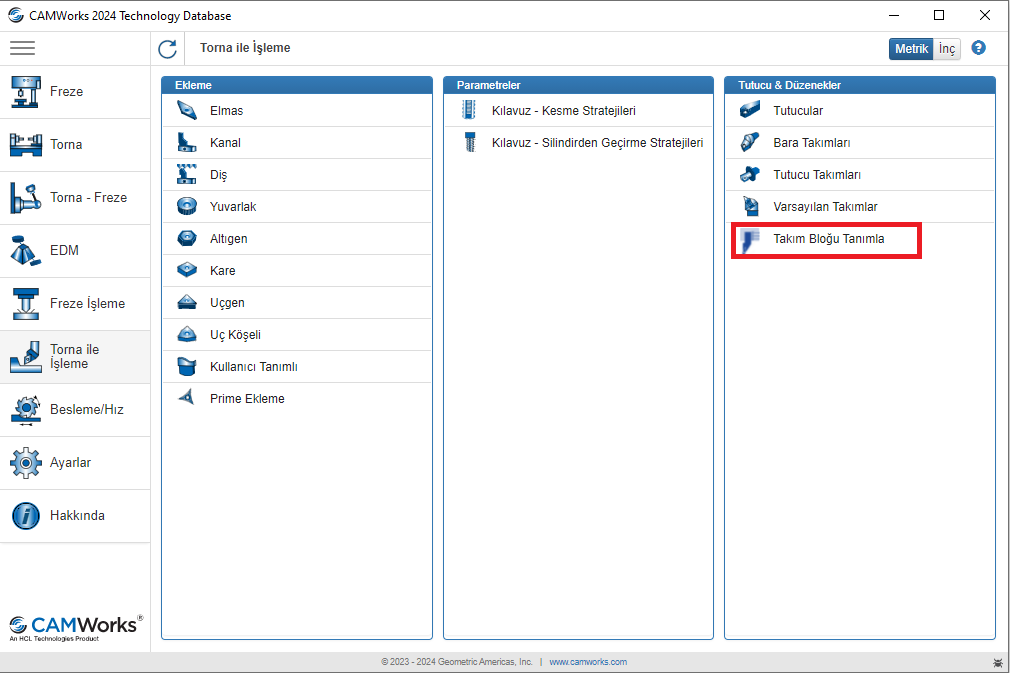Viewport: 1010px width, 673px height.
Task: Switch units to Metrik
Action: (911, 49)
